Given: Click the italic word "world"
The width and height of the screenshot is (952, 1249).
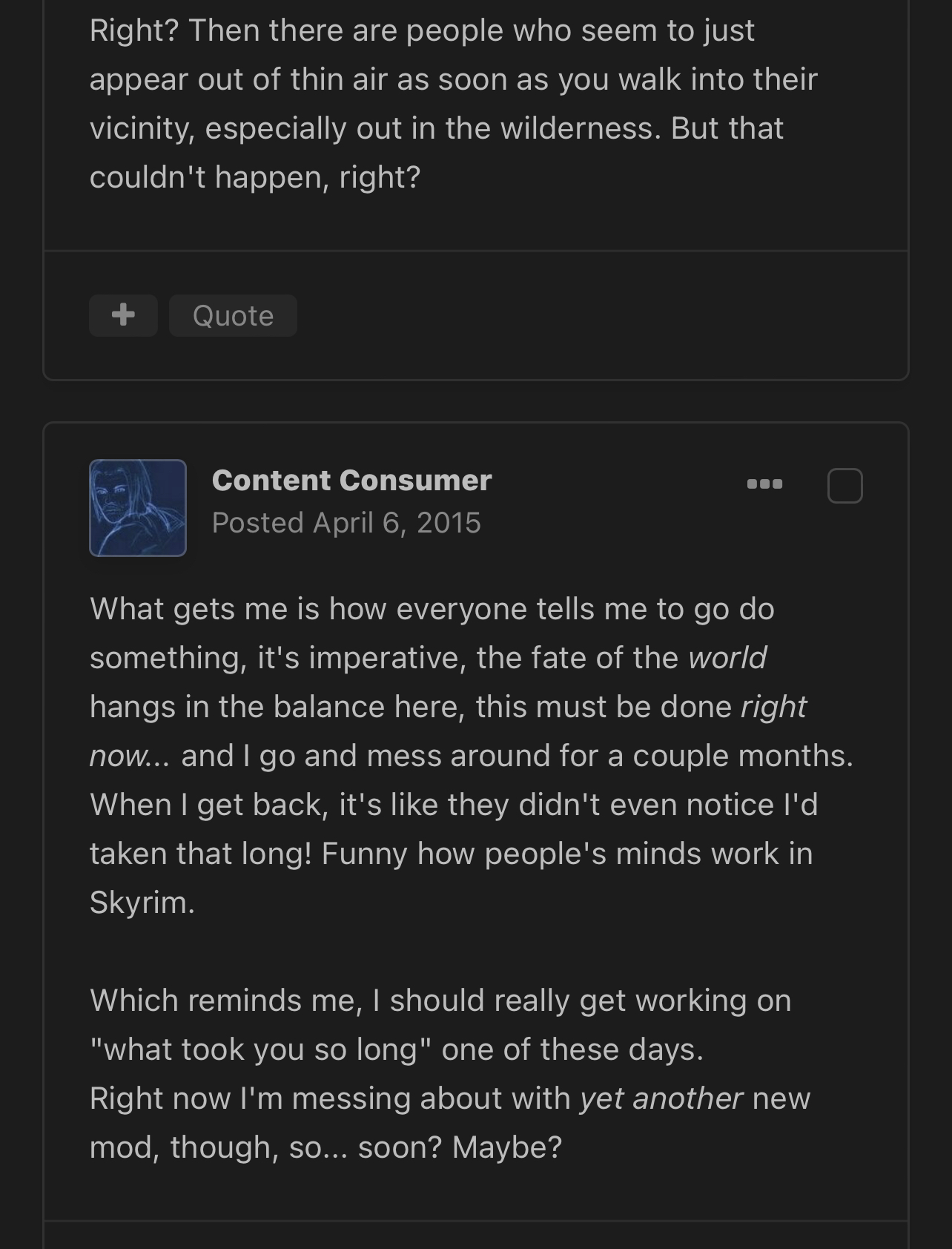Looking at the screenshot, I should coord(727,658).
